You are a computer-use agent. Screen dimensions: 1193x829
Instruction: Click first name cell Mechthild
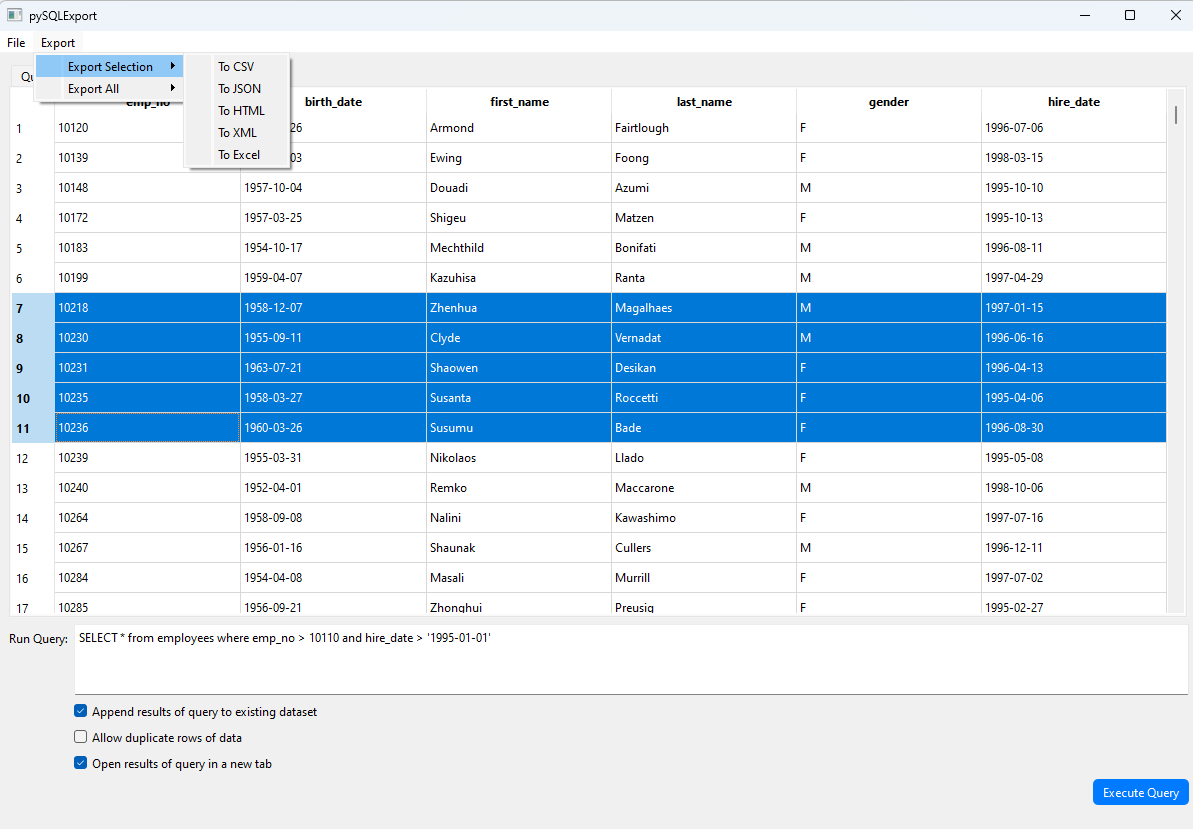point(519,248)
